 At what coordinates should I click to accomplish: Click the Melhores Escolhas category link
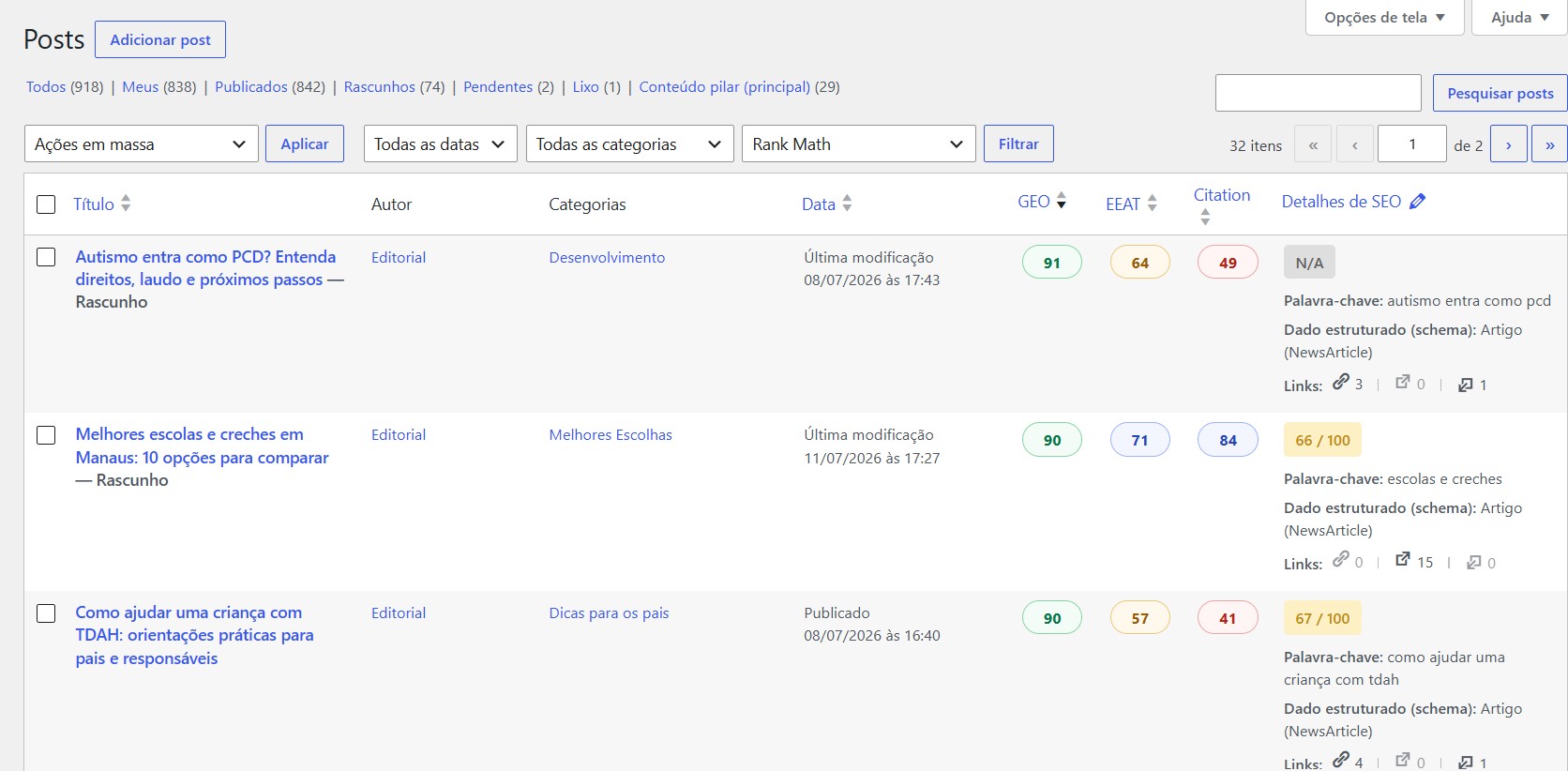click(x=611, y=434)
